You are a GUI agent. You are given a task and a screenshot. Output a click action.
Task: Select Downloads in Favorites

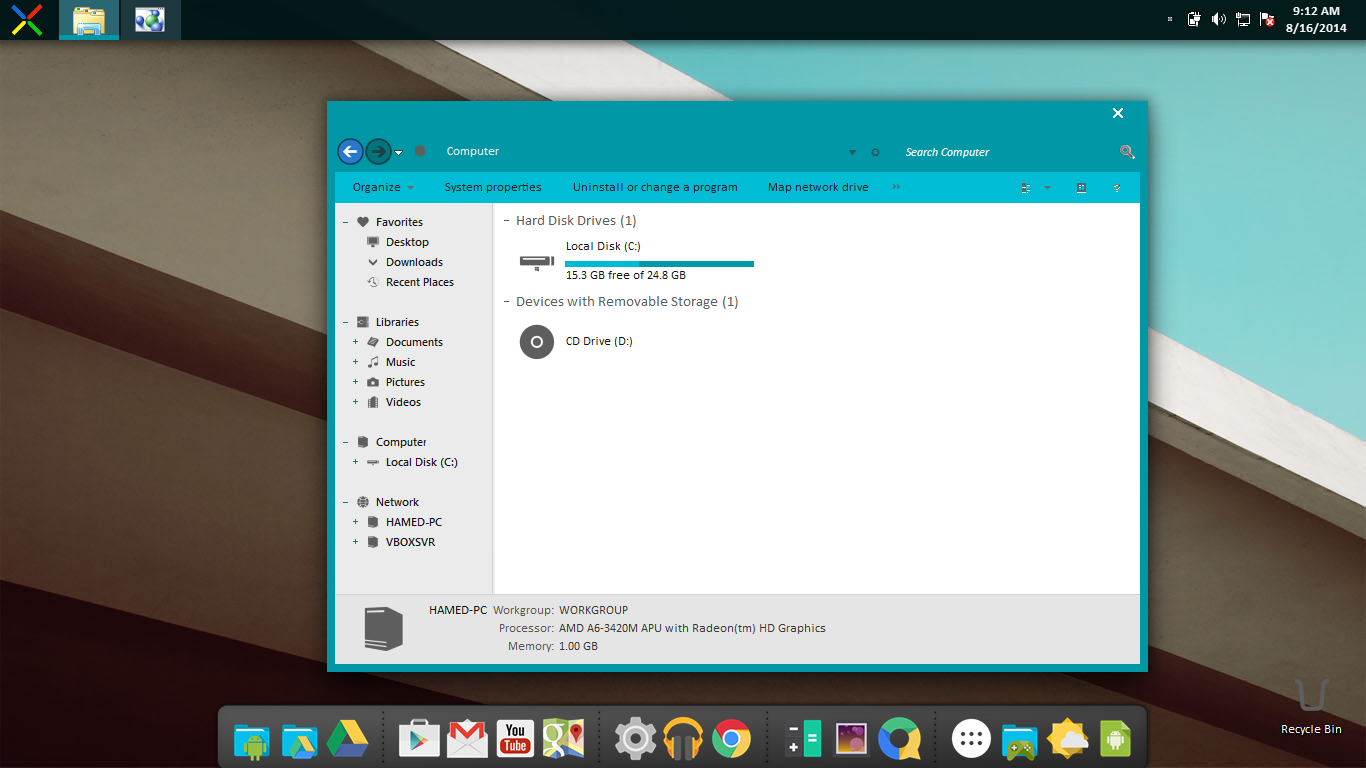(x=414, y=262)
